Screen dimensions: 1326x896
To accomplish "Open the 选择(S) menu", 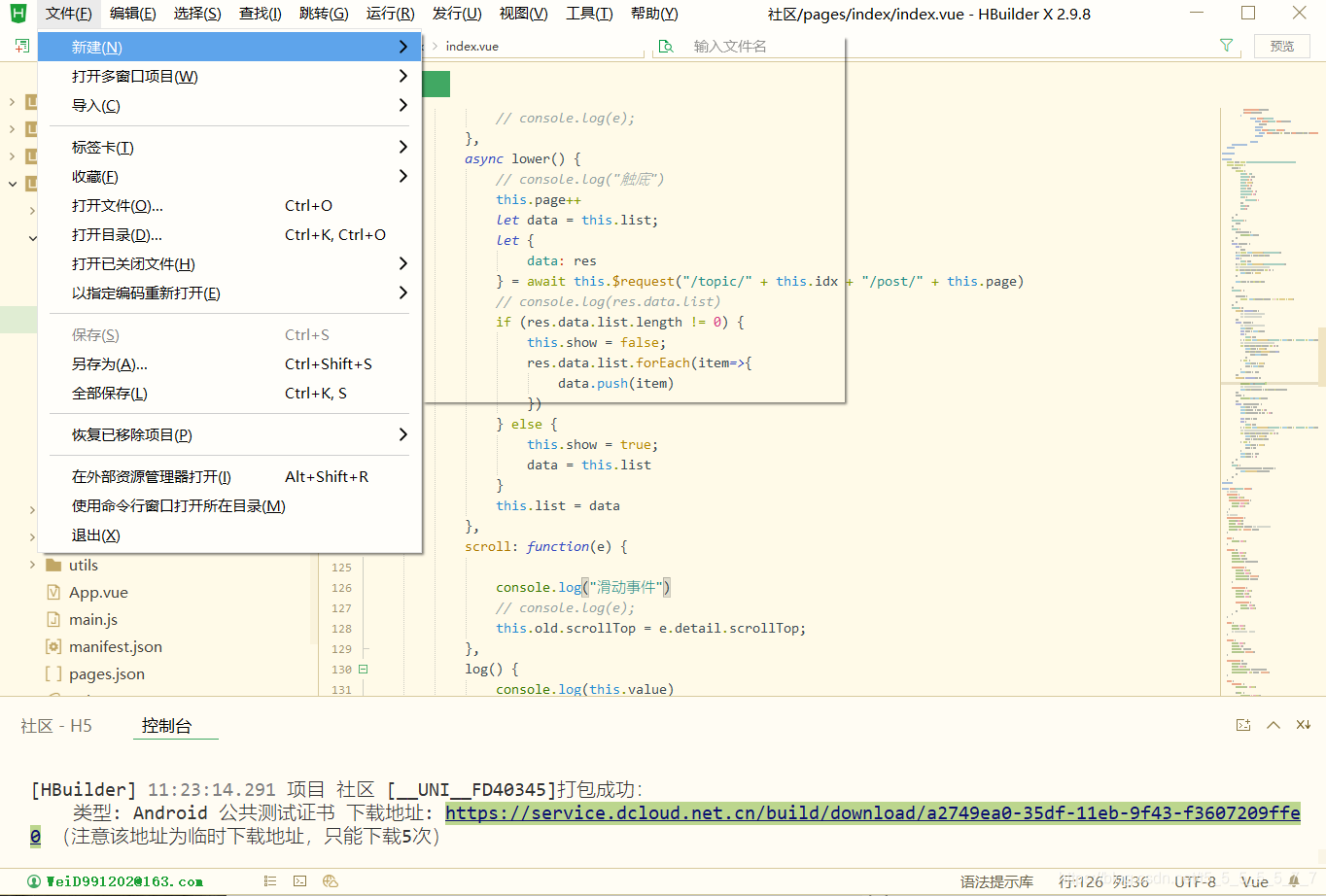I will [197, 14].
